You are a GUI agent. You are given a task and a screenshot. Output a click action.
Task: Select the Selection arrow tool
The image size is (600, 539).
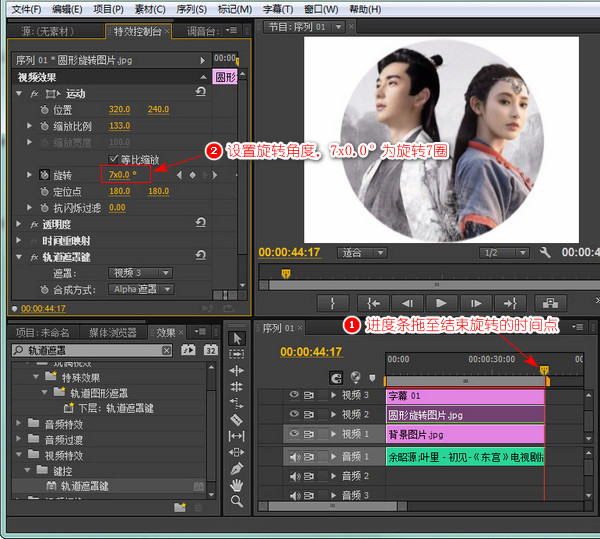[237, 339]
